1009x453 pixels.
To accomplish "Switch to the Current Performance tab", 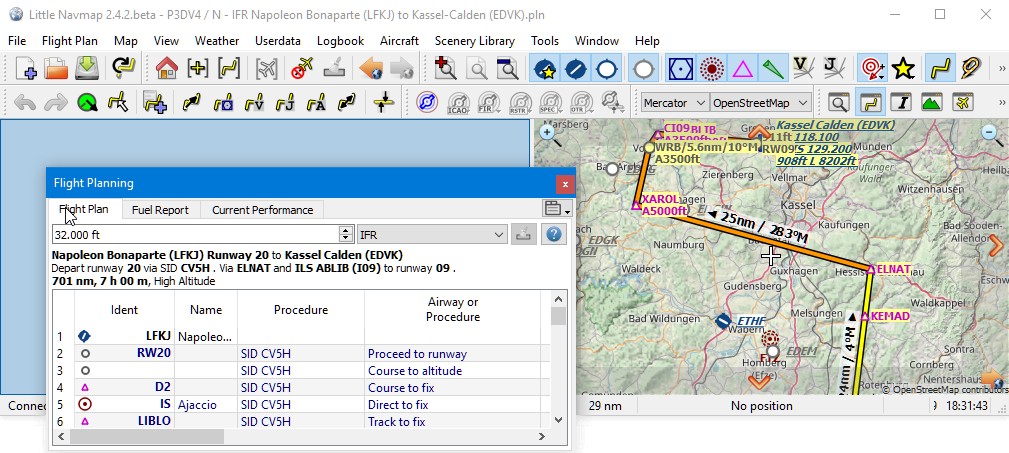I will pyautogui.click(x=263, y=210).
